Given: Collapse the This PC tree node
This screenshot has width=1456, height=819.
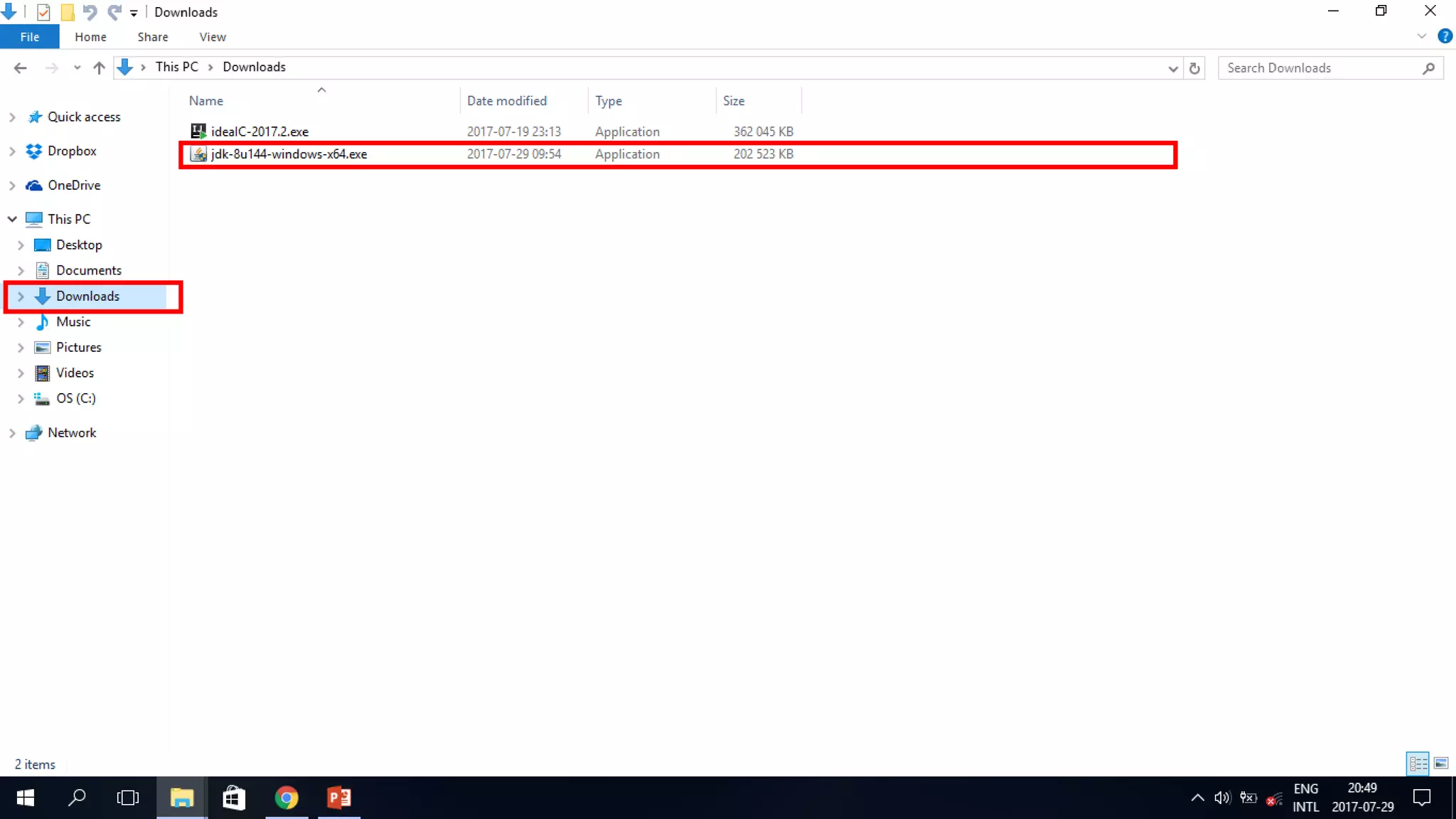Looking at the screenshot, I should 12,219.
